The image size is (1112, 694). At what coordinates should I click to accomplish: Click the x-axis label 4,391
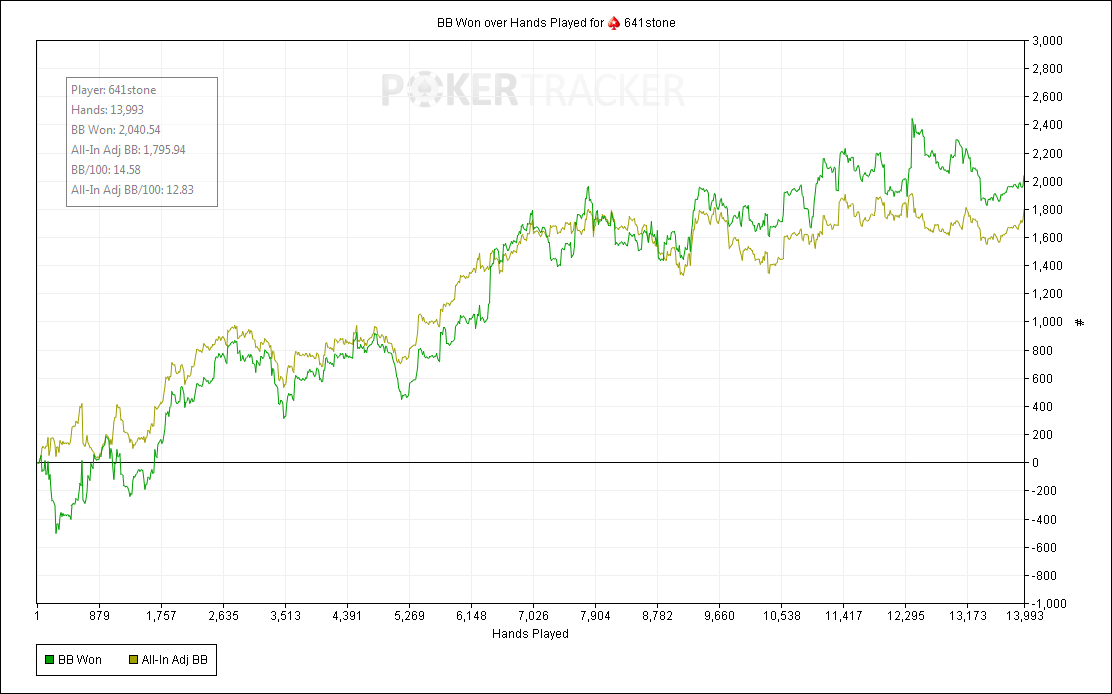(348, 616)
